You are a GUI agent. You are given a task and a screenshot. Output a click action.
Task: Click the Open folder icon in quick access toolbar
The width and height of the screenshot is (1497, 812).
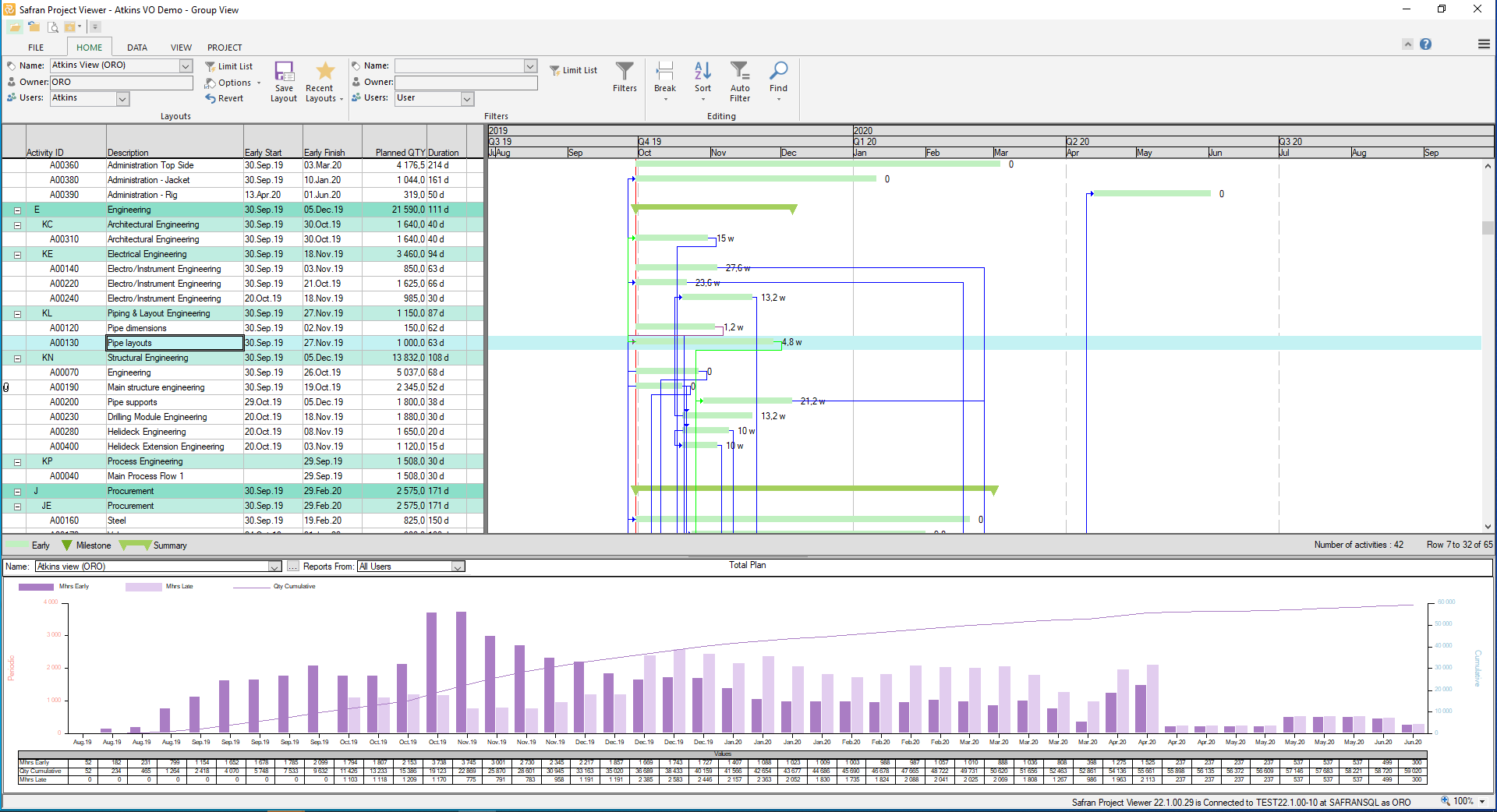pos(14,26)
